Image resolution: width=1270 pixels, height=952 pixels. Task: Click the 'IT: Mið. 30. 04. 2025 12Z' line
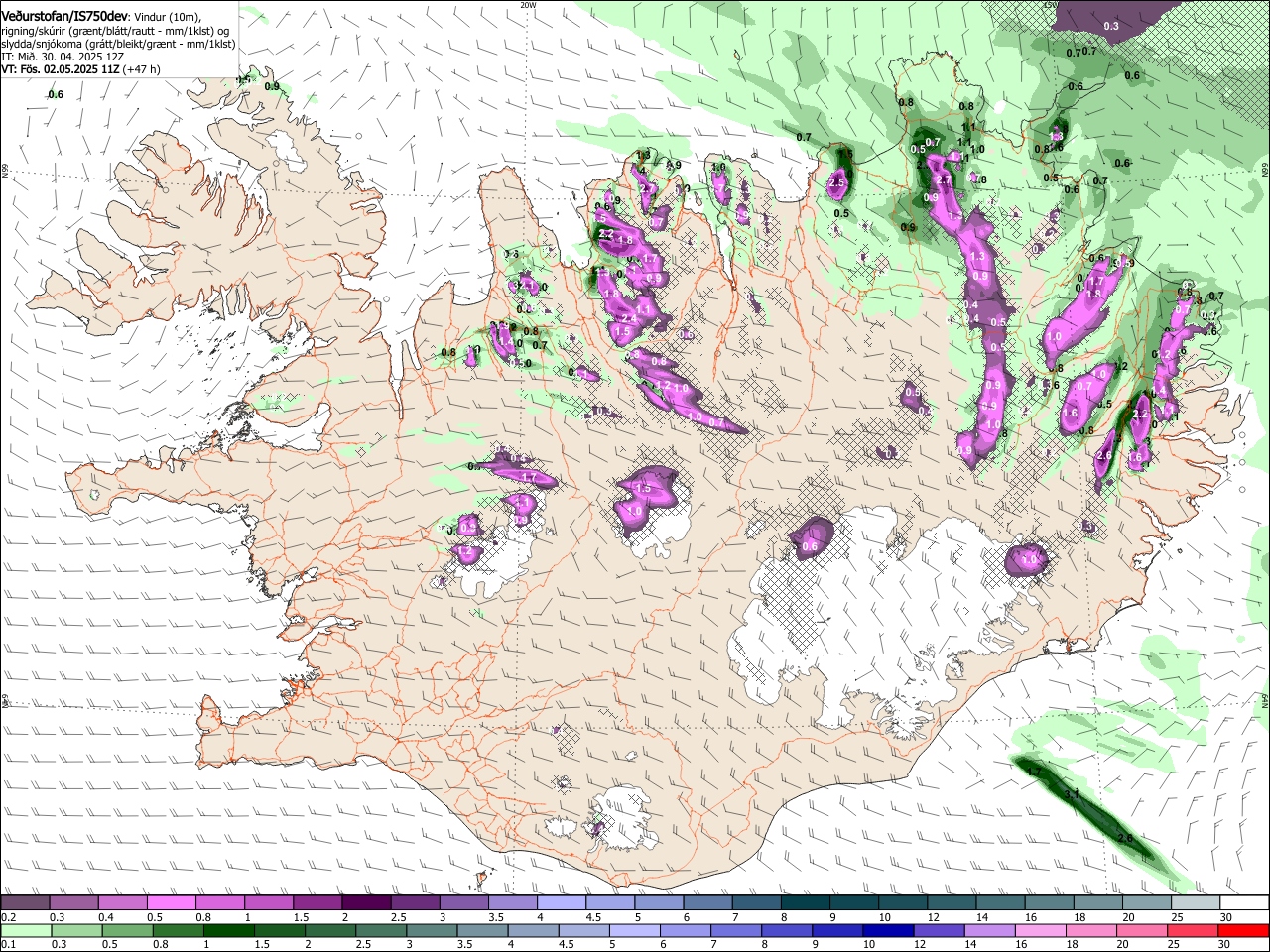tap(63, 57)
